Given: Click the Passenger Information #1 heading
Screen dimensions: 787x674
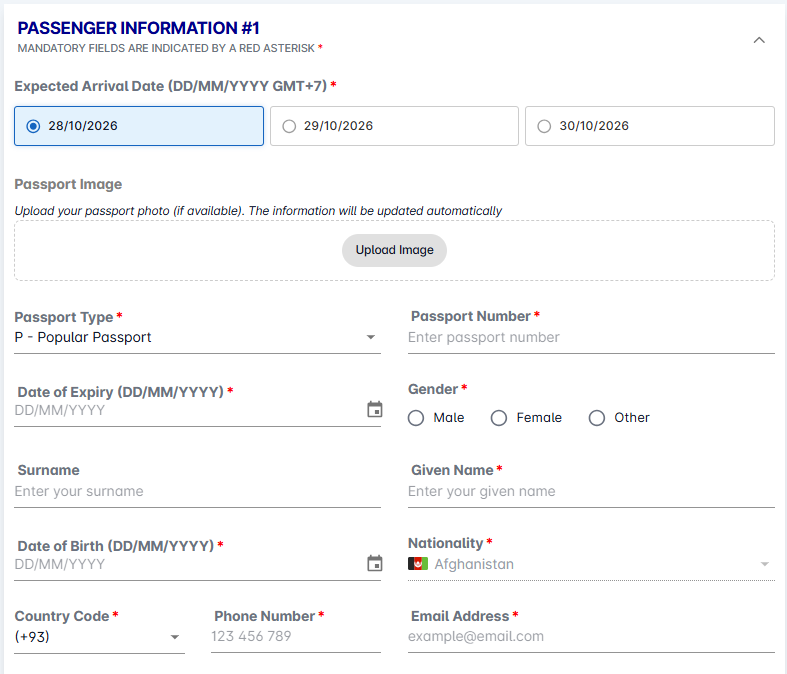Looking at the screenshot, I should tap(139, 28).
